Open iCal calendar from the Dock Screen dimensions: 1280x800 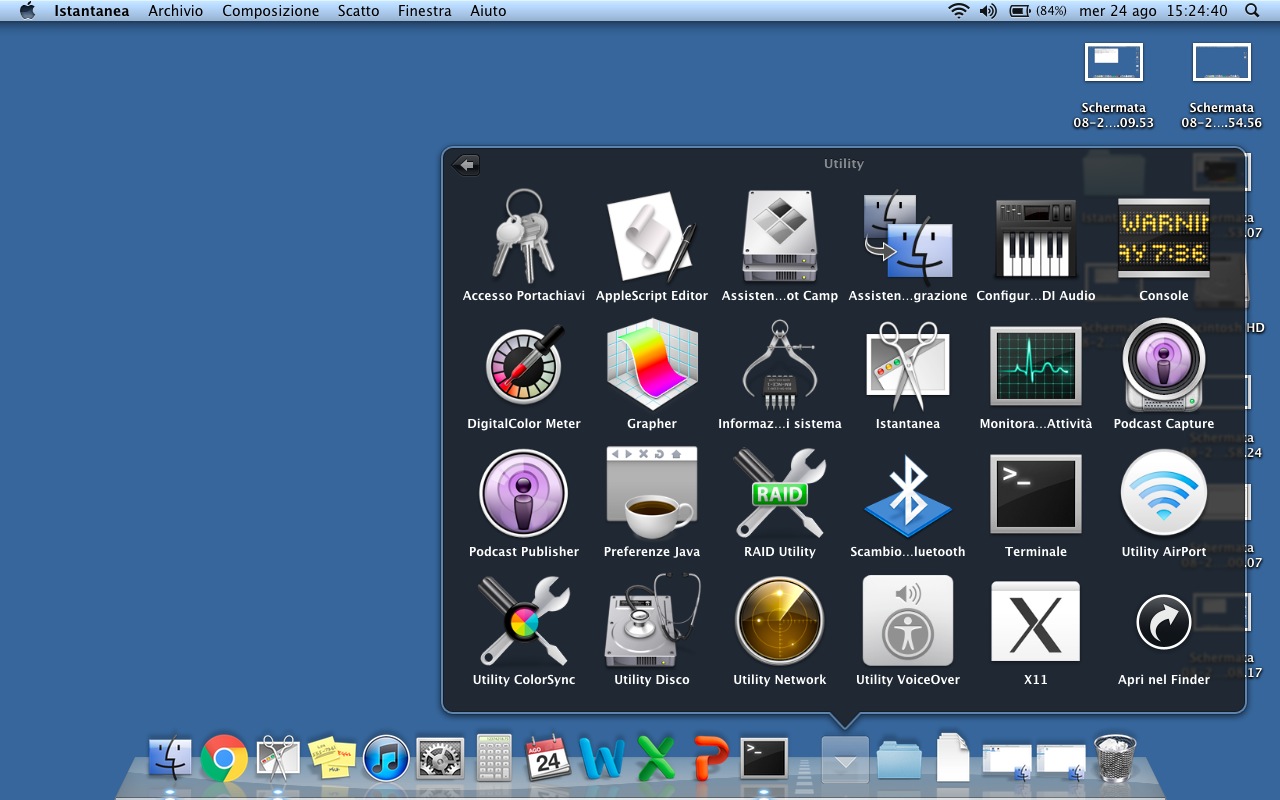pyautogui.click(x=548, y=759)
